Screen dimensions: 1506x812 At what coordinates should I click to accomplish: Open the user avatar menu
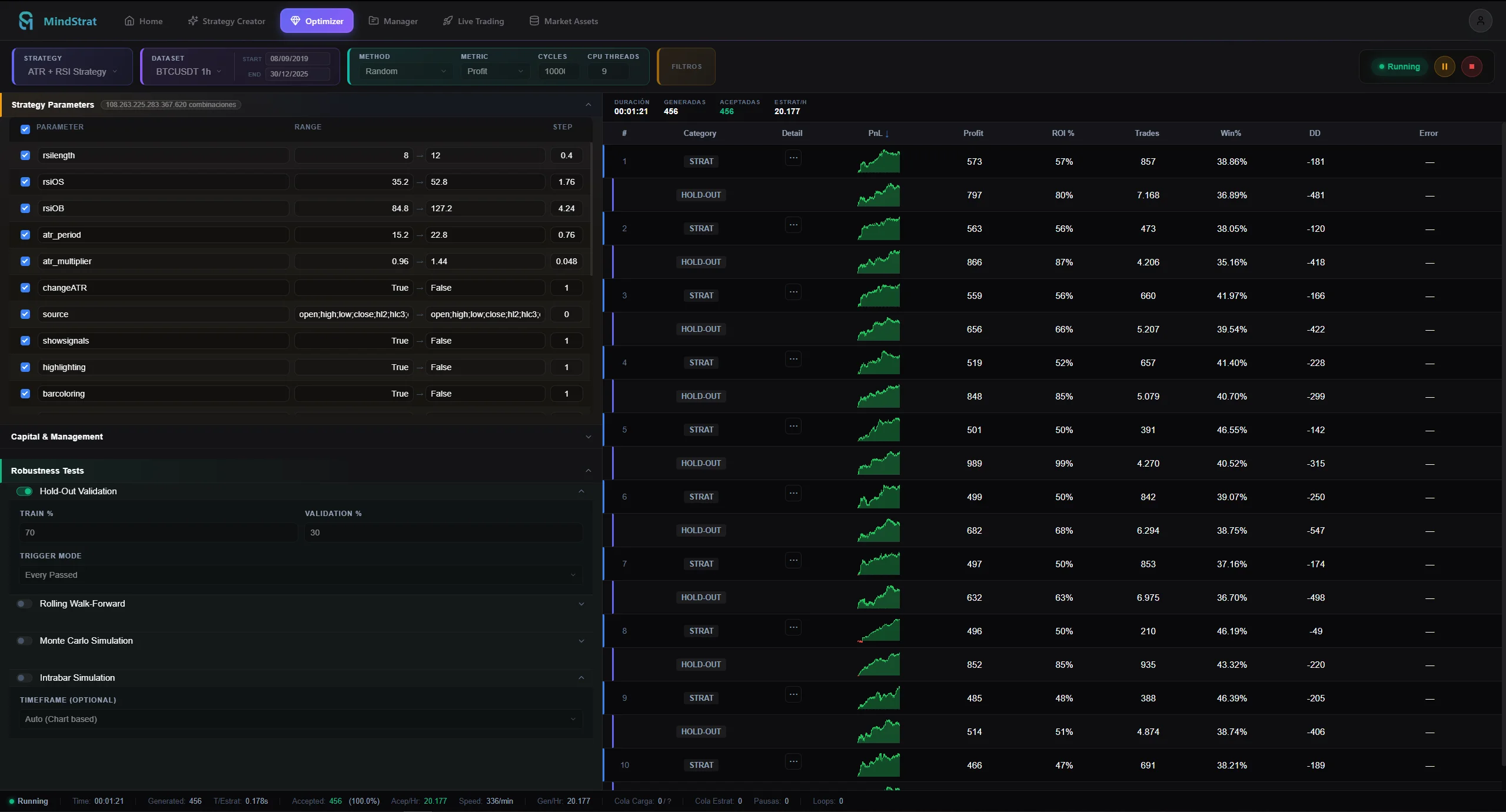tap(1480, 20)
